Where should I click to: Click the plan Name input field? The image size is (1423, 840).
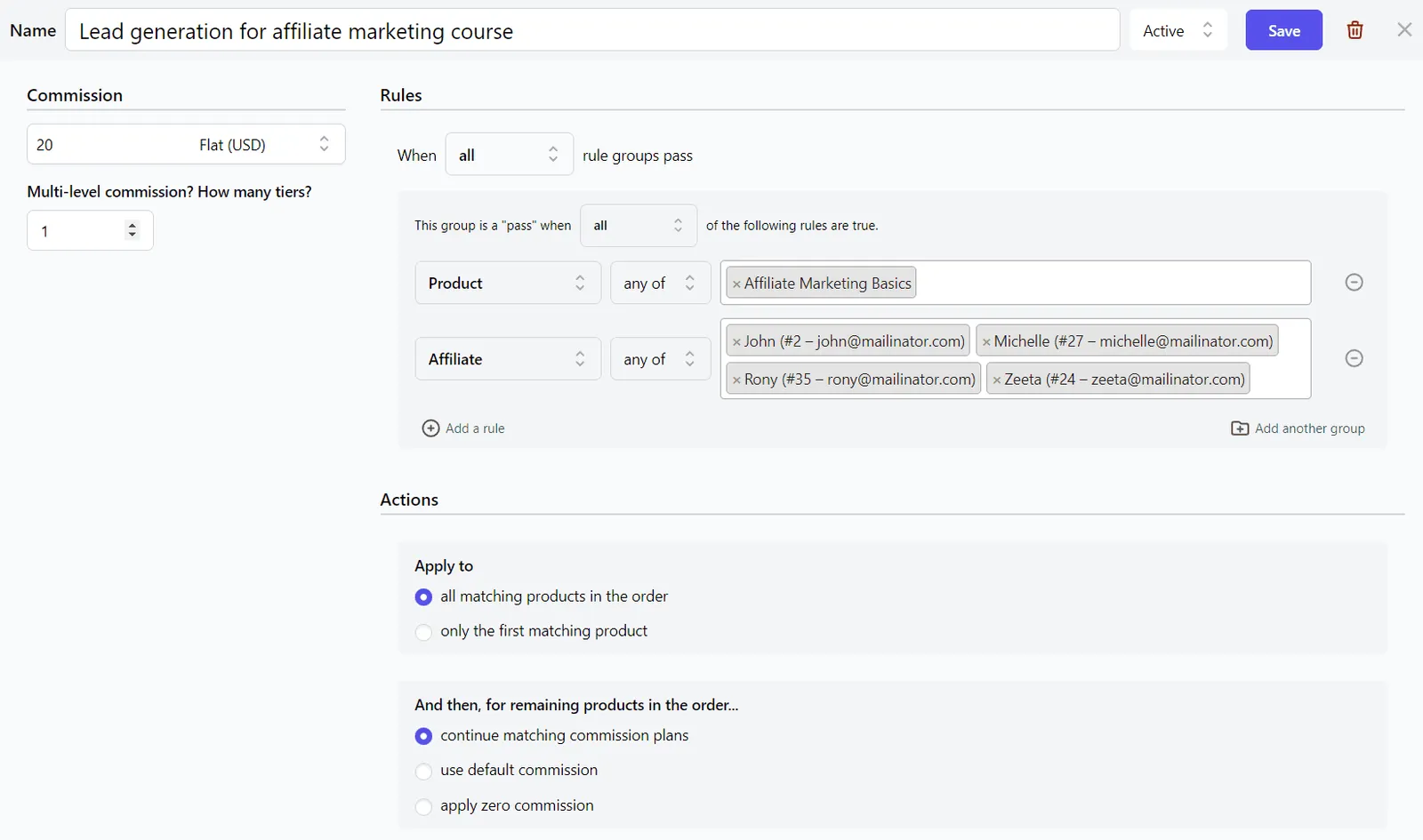[592, 30]
